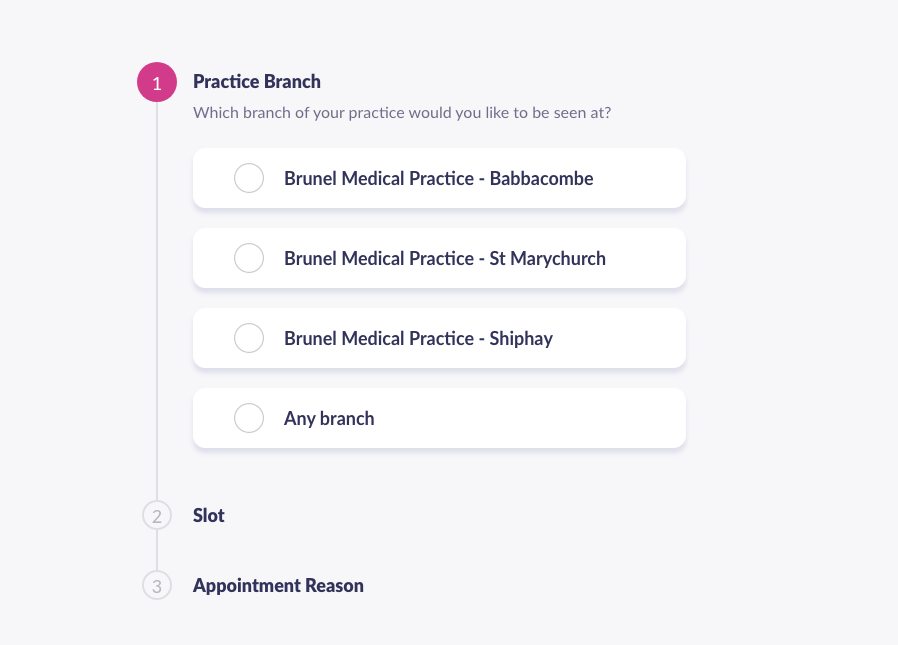Tick the Any branch radio circle
The image size is (898, 645).
point(249,418)
